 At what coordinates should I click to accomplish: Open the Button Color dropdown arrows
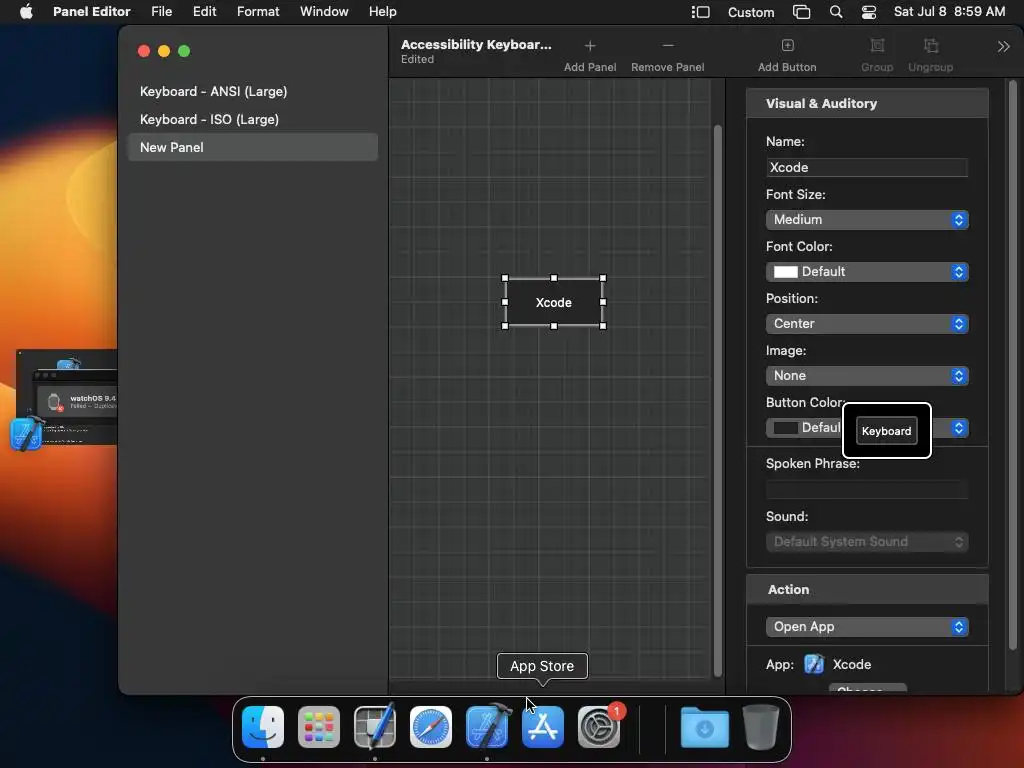(958, 428)
